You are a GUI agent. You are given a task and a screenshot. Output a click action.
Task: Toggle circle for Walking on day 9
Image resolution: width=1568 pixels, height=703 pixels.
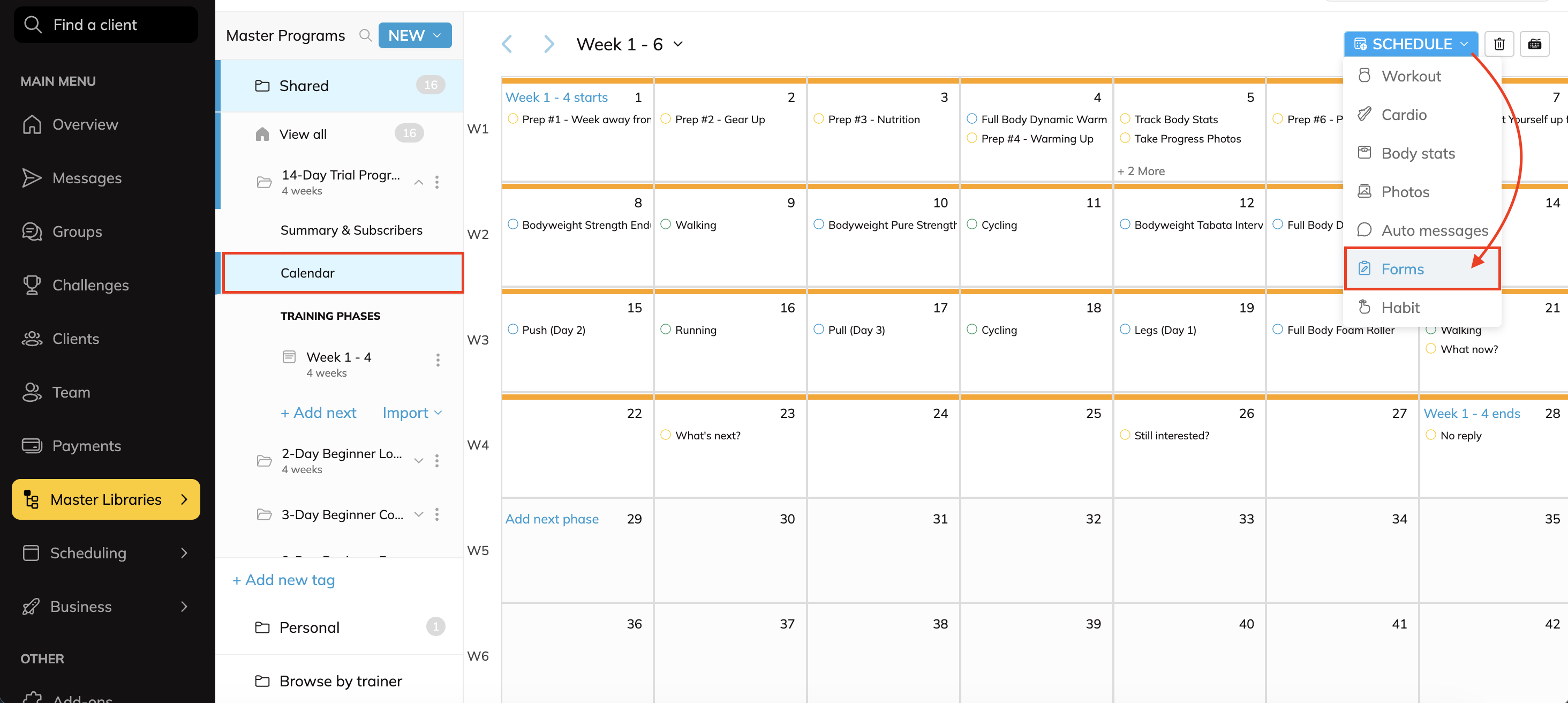(x=666, y=224)
